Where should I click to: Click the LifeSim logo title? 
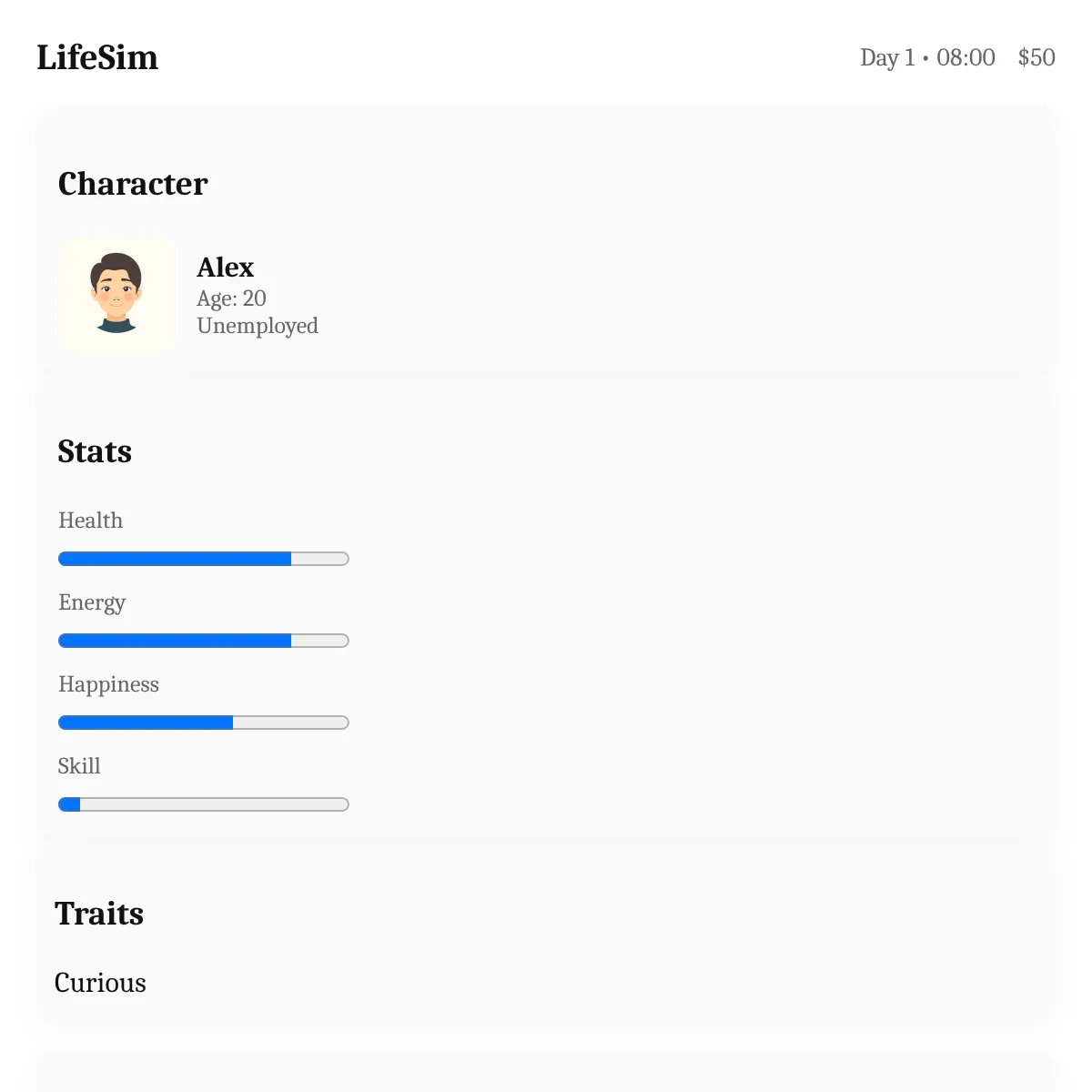(x=97, y=57)
